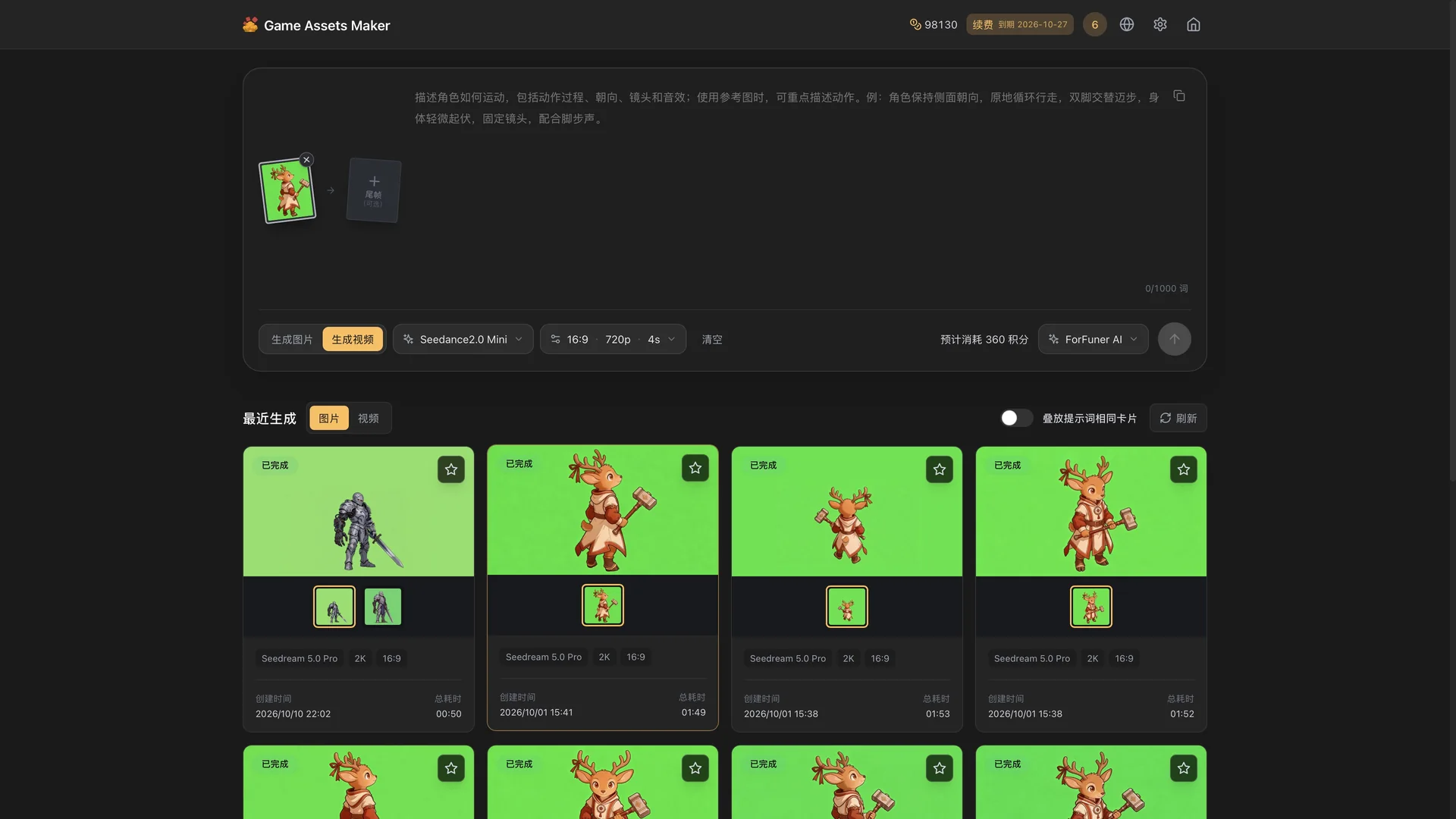
Task: Go to the home icon
Action: coord(1194,24)
